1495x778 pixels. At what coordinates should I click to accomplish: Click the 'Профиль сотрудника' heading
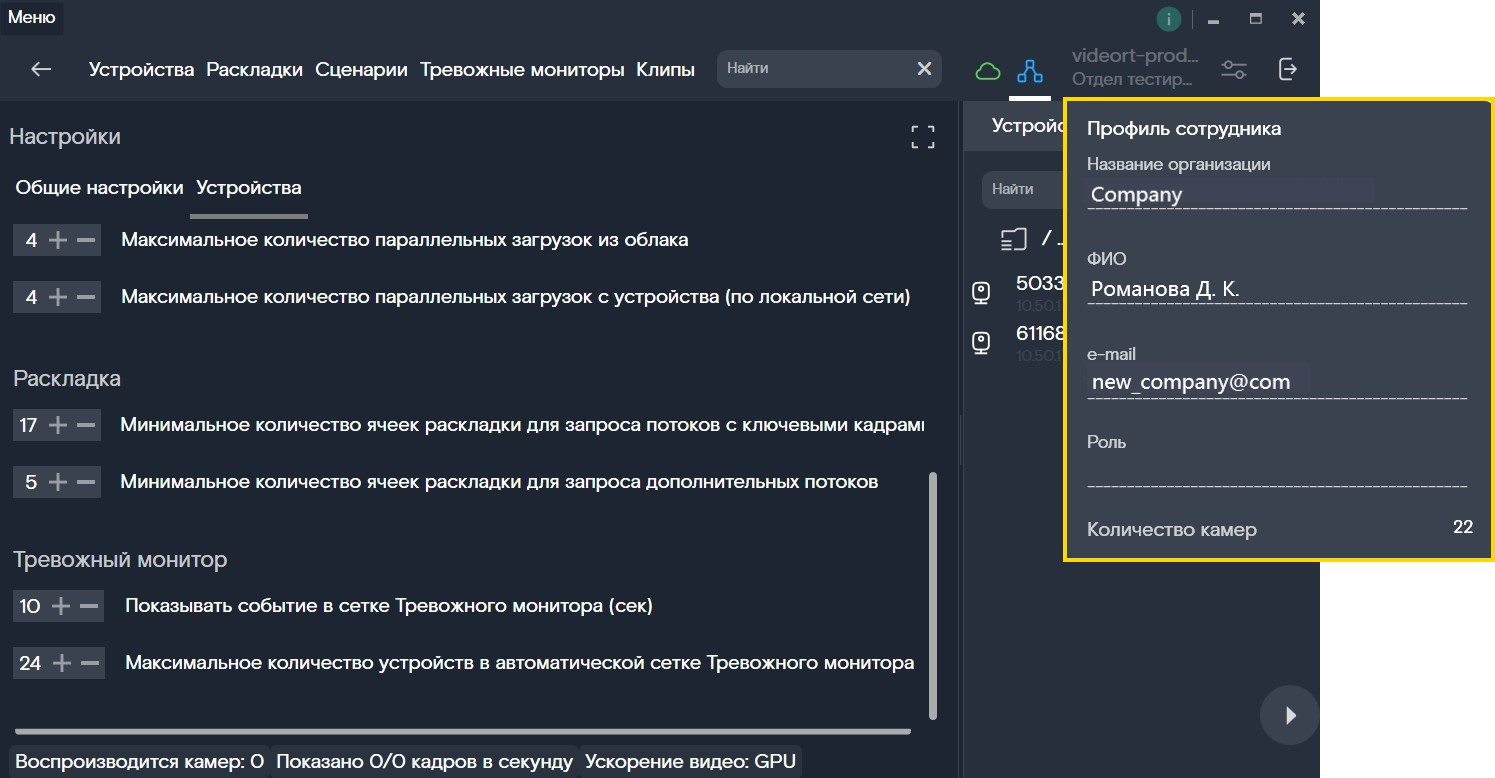1184,129
